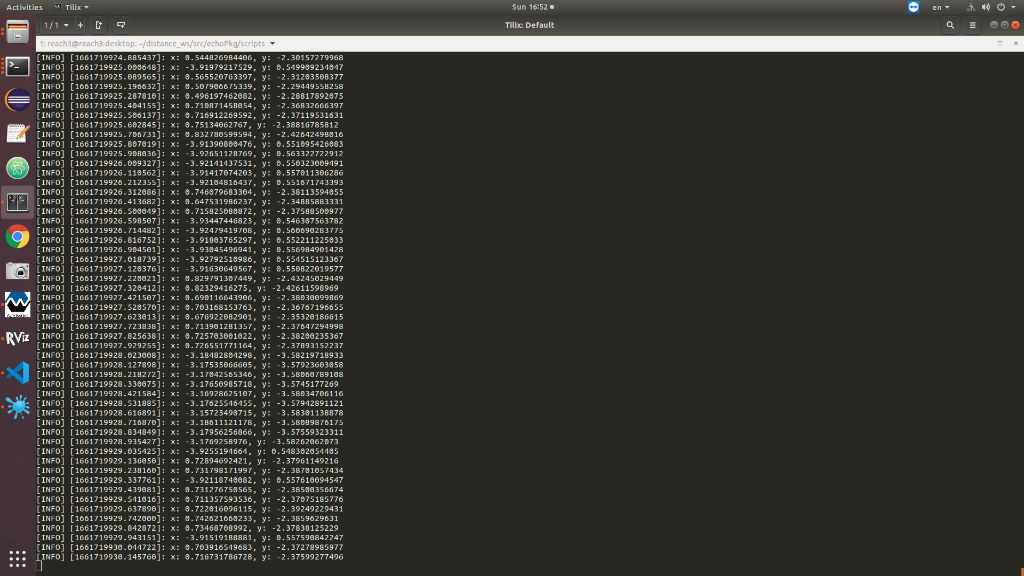1024x576 pixels.
Task: Click log line with timestamp 1661719928.023008
Action: click(x=190, y=355)
